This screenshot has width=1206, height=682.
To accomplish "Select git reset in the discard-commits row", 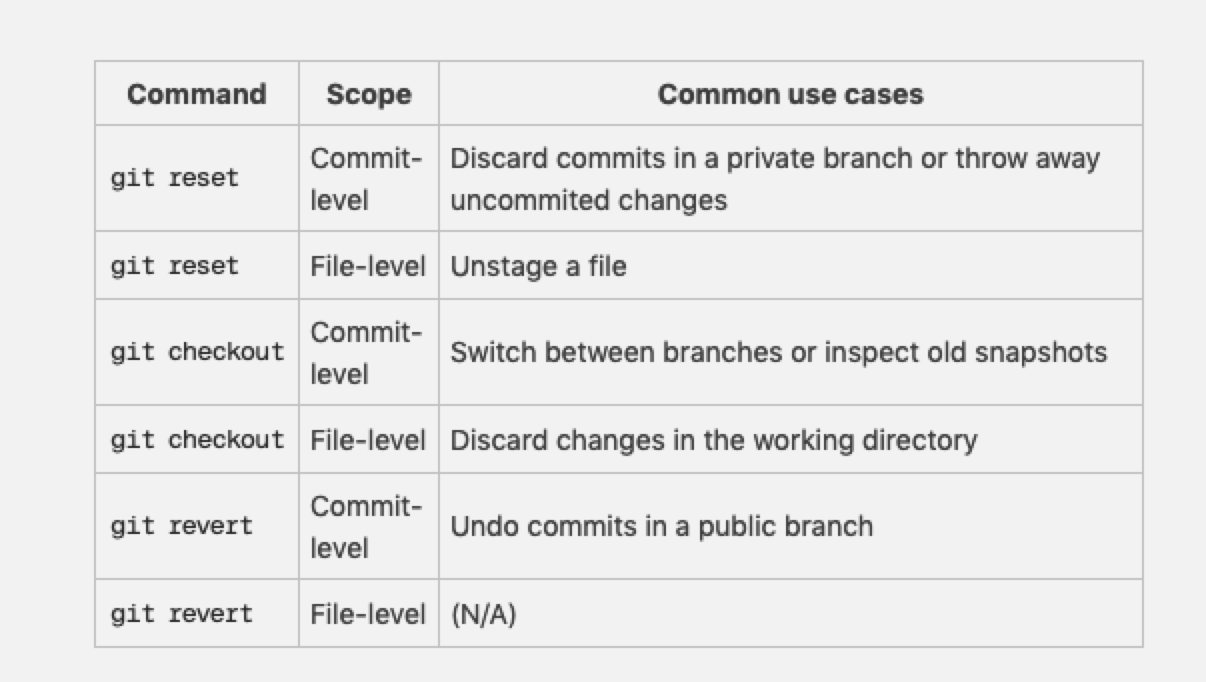I will point(175,179).
